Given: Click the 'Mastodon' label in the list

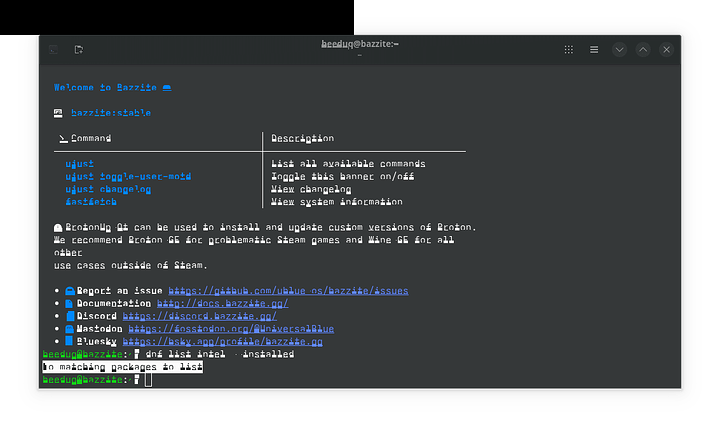Looking at the screenshot, I should tap(99, 329).
